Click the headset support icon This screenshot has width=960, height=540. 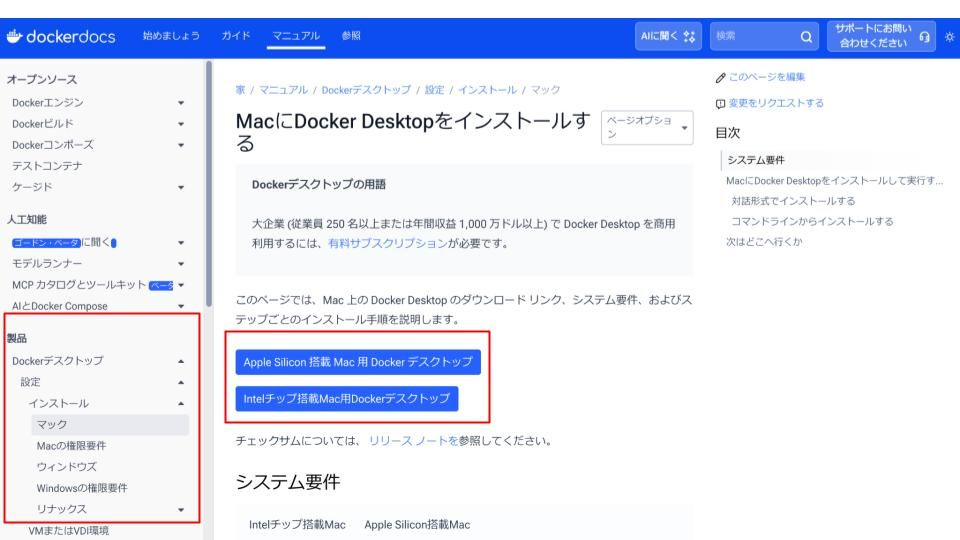pyautogui.click(x=926, y=37)
